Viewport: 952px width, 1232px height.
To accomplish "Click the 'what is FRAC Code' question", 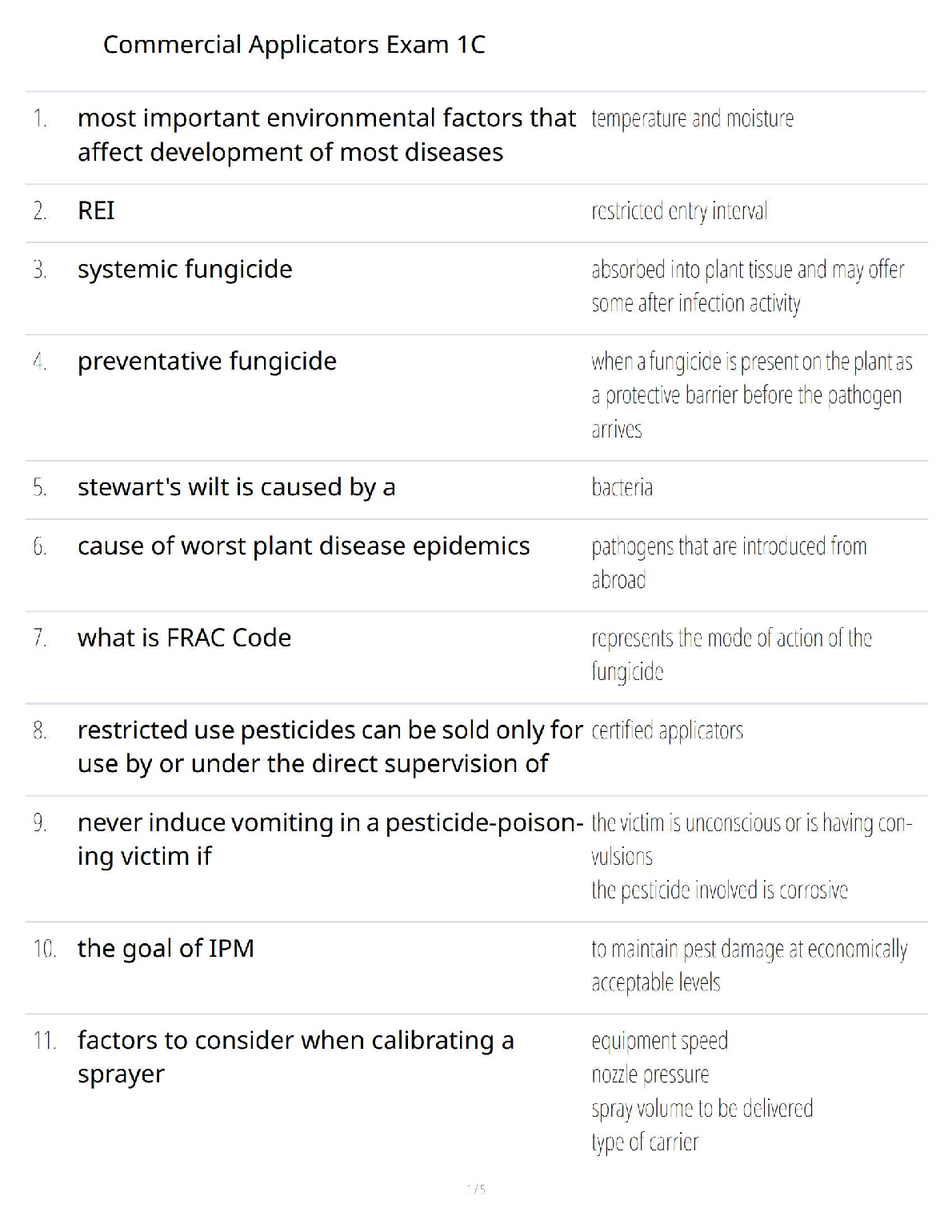I will pyautogui.click(x=184, y=638).
